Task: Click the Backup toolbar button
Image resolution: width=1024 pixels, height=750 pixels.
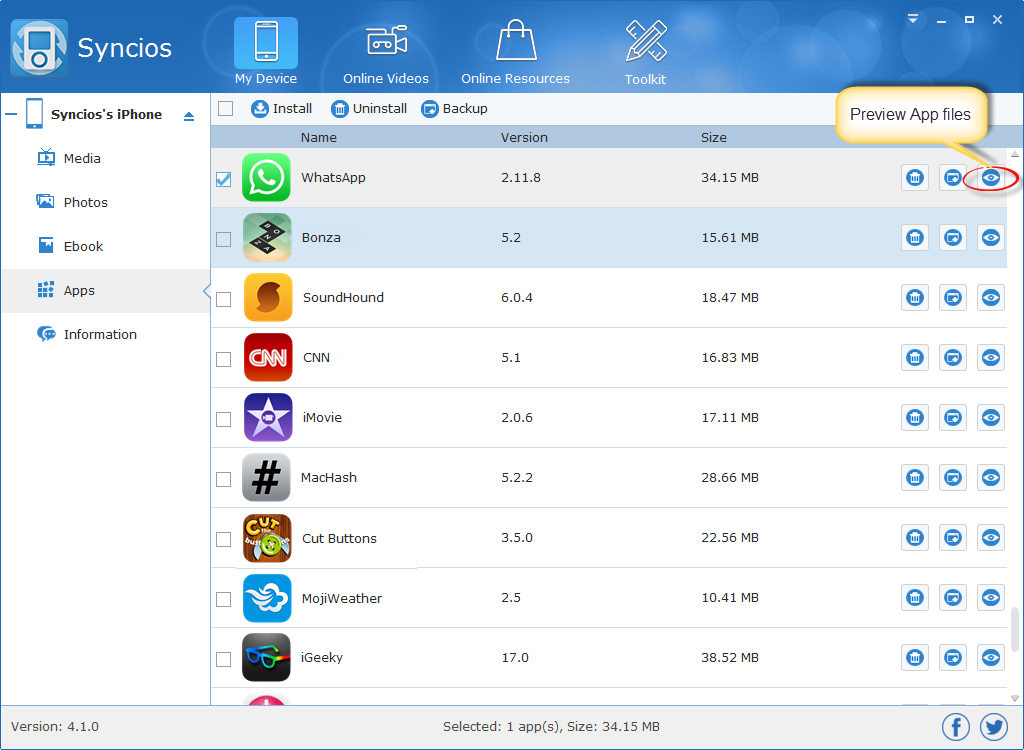Action: [455, 108]
